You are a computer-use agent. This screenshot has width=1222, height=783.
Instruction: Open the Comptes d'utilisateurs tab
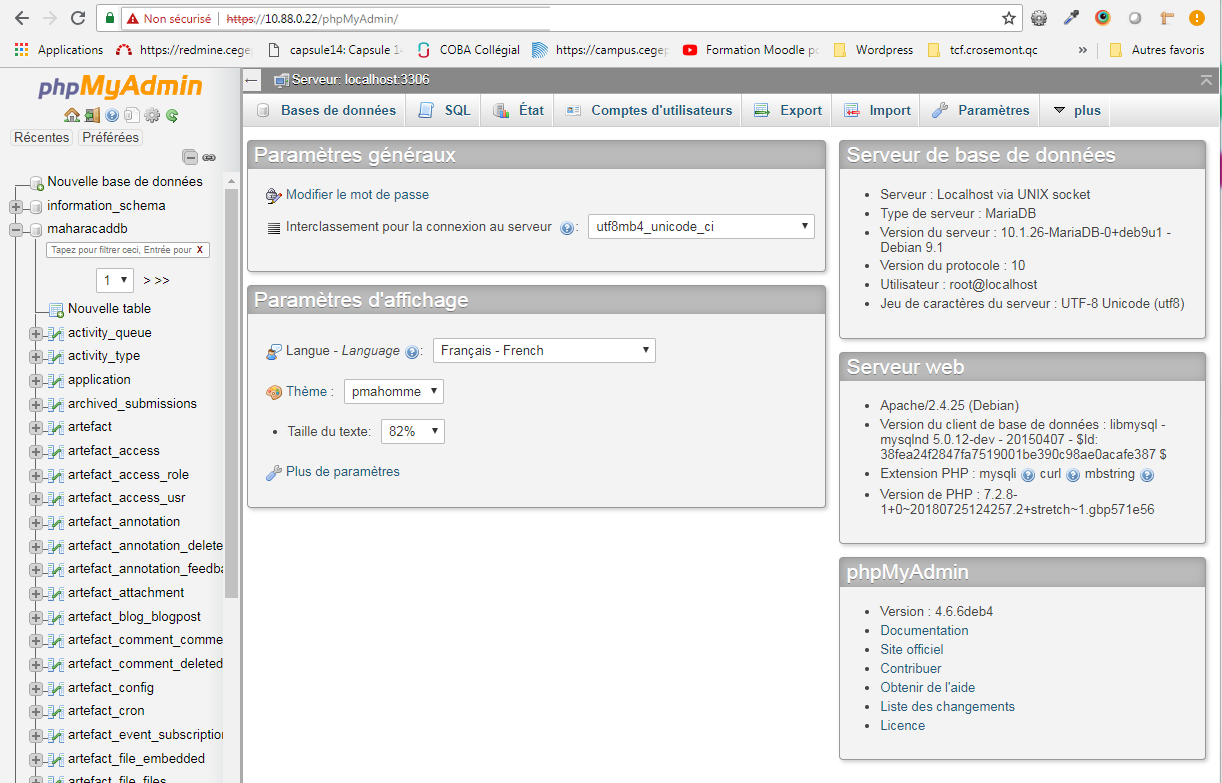[x=650, y=111]
